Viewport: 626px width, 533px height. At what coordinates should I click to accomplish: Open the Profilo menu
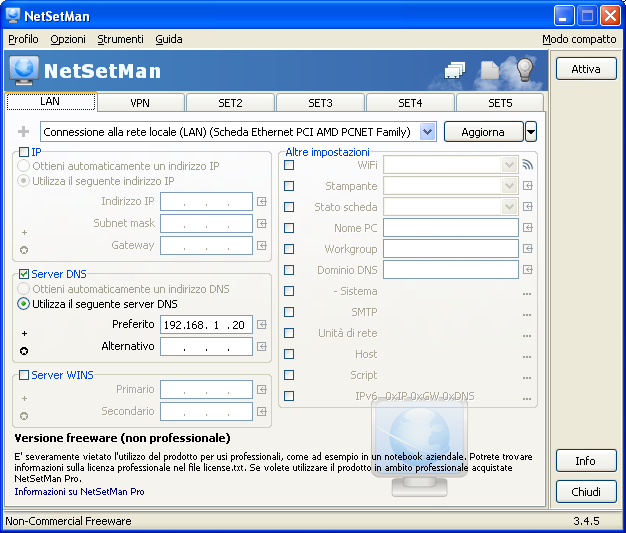click(x=23, y=39)
